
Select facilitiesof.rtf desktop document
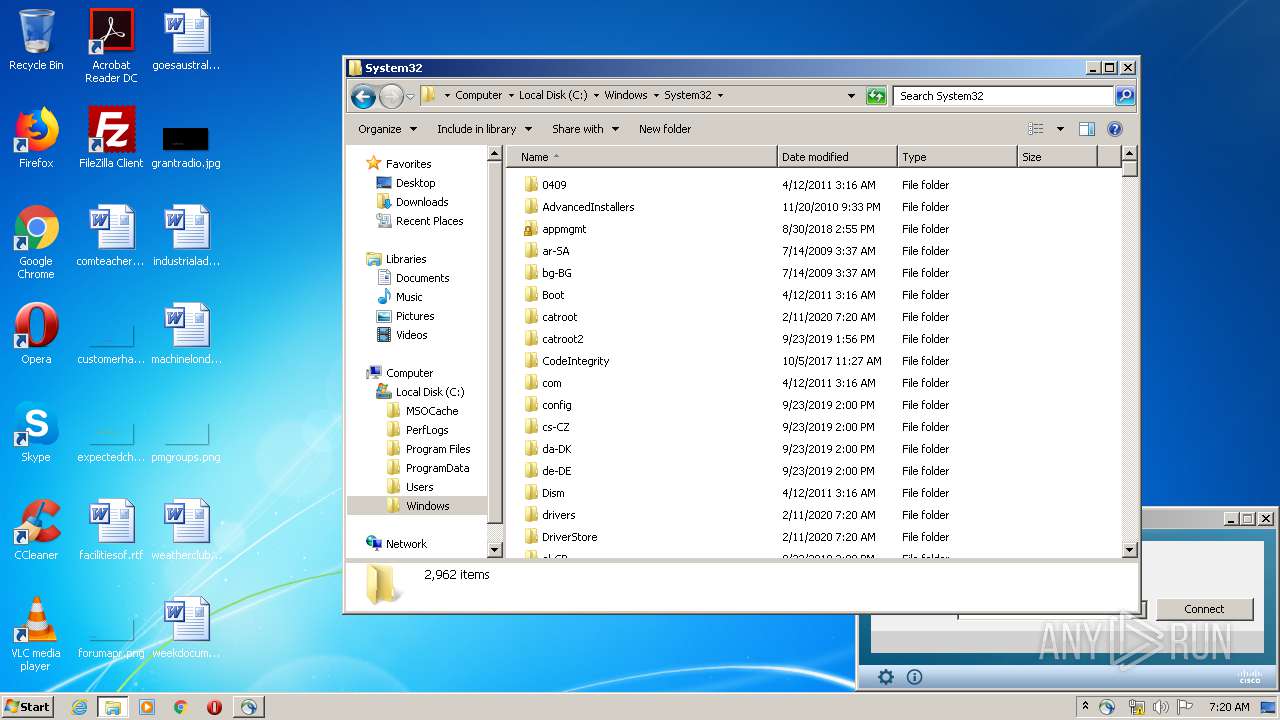coord(111,530)
